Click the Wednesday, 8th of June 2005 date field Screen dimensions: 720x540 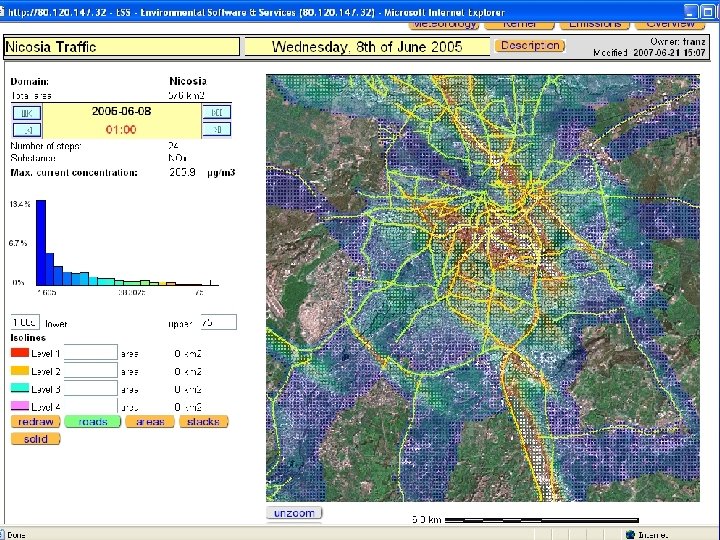point(367,47)
